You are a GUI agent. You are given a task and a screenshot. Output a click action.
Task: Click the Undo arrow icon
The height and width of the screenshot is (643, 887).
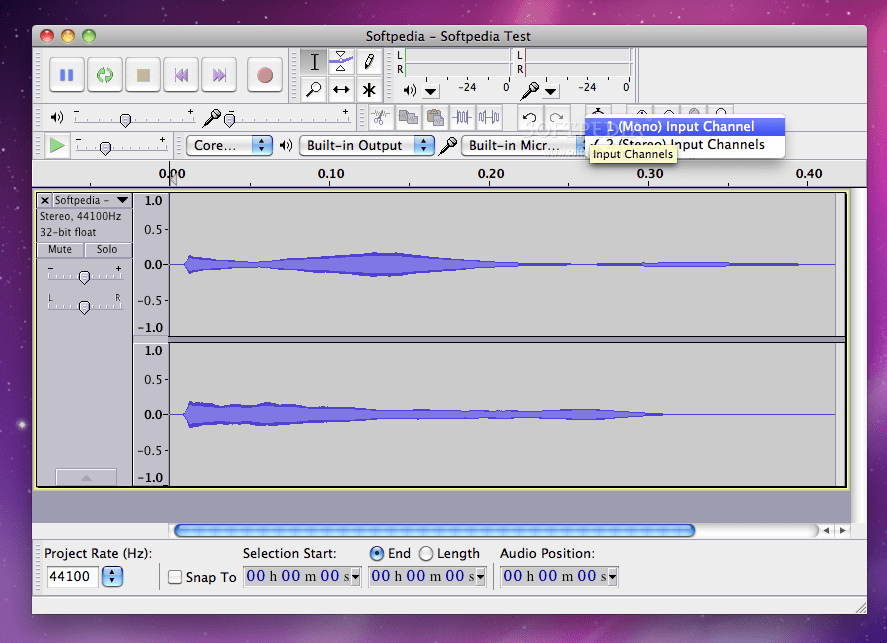click(530, 117)
